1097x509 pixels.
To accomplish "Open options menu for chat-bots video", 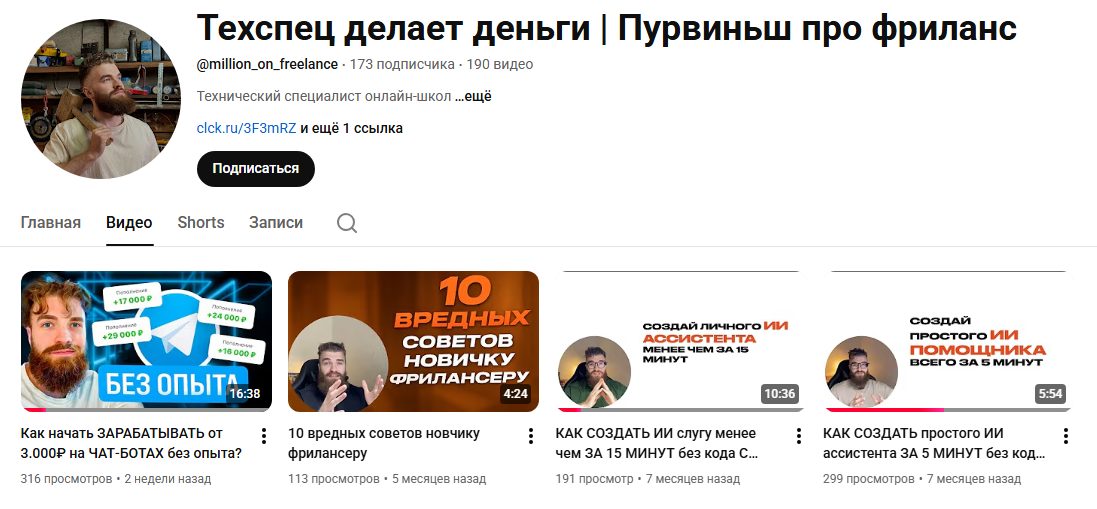I will coord(264,436).
